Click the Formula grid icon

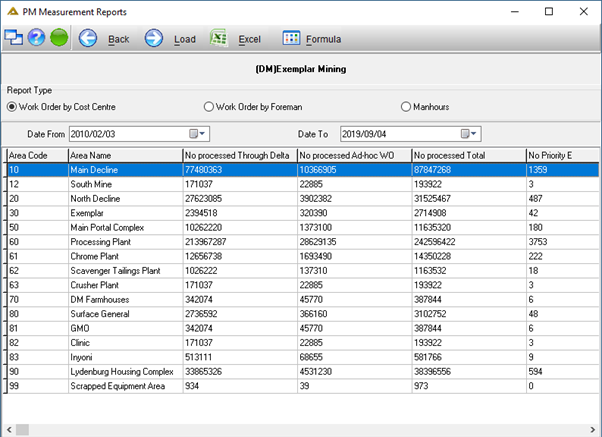pos(291,38)
